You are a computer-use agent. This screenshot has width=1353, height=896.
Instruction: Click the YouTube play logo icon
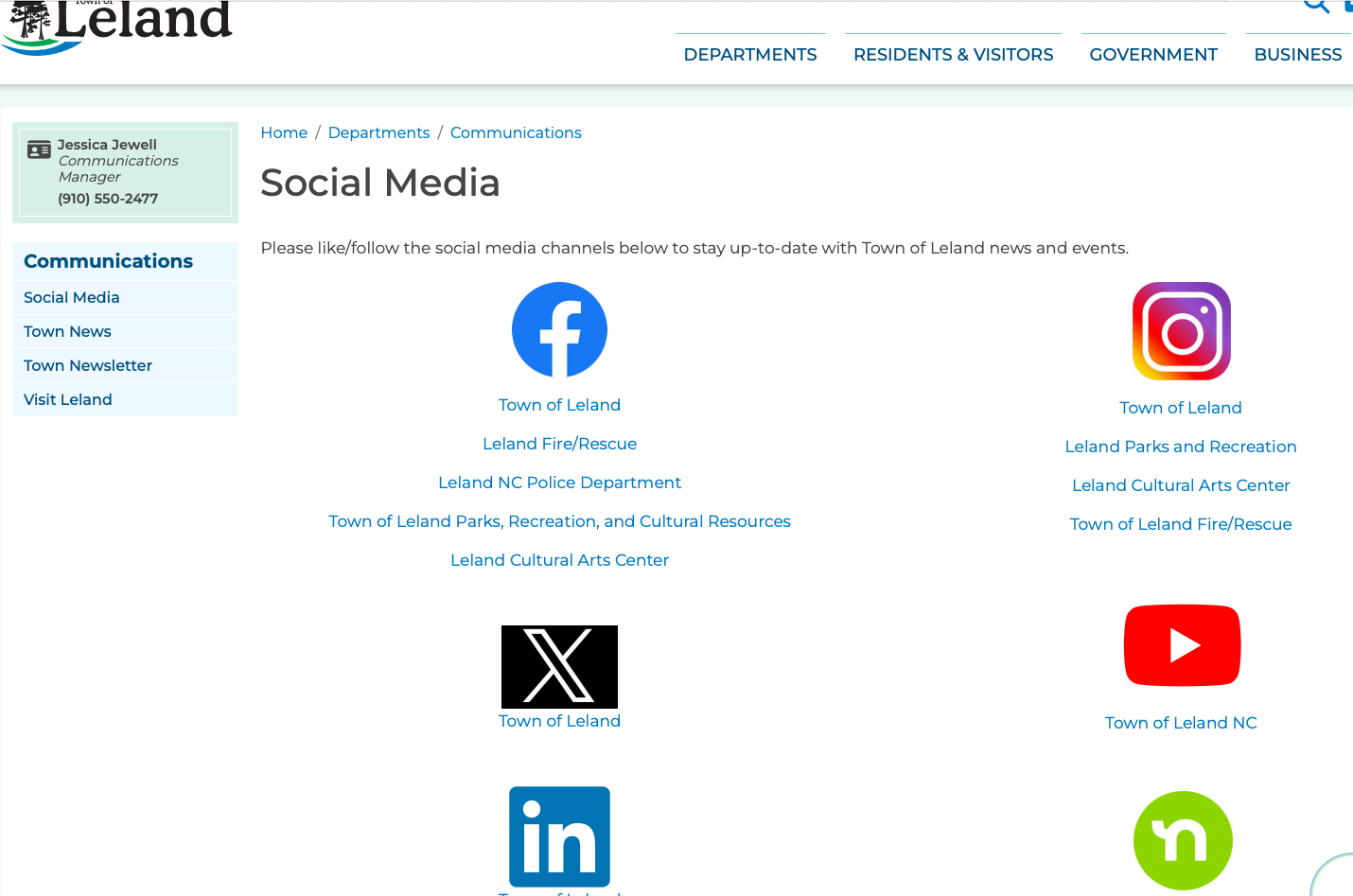pyautogui.click(x=1182, y=645)
